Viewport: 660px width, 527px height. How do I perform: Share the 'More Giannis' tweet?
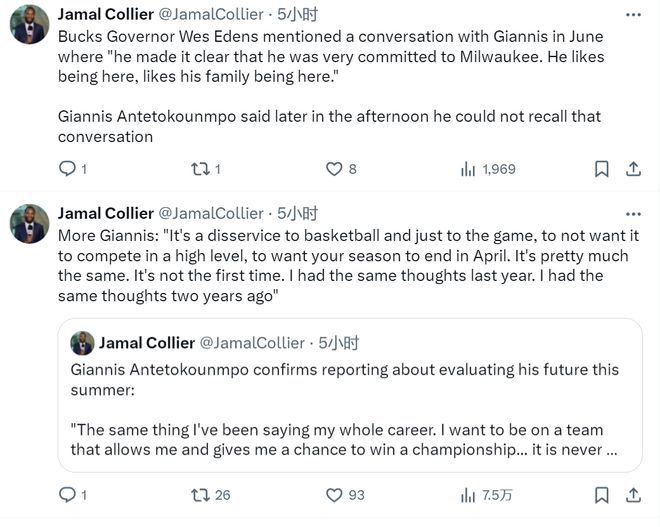coord(632,495)
